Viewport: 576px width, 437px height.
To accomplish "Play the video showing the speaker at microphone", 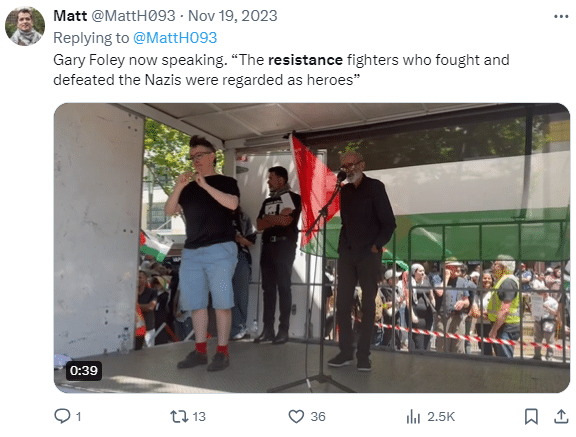I will pos(312,248).
